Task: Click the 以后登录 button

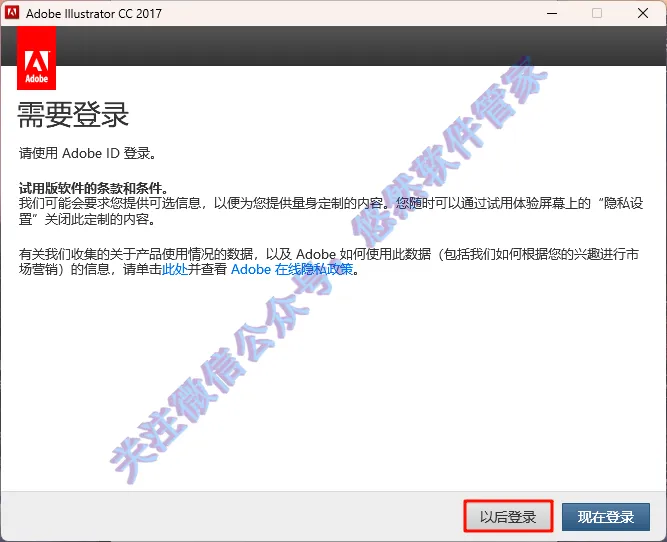Action: coord(508,516)
